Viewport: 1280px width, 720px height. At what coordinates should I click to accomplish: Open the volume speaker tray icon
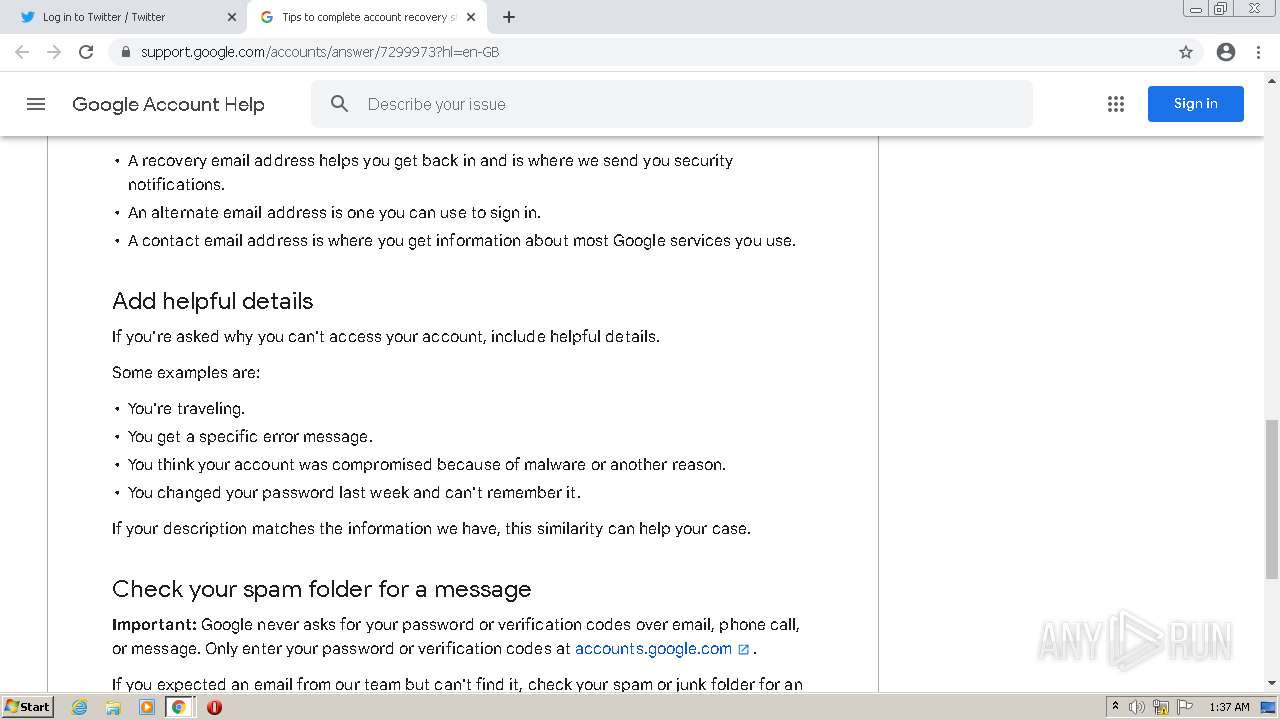click(x=1137, y=707)
